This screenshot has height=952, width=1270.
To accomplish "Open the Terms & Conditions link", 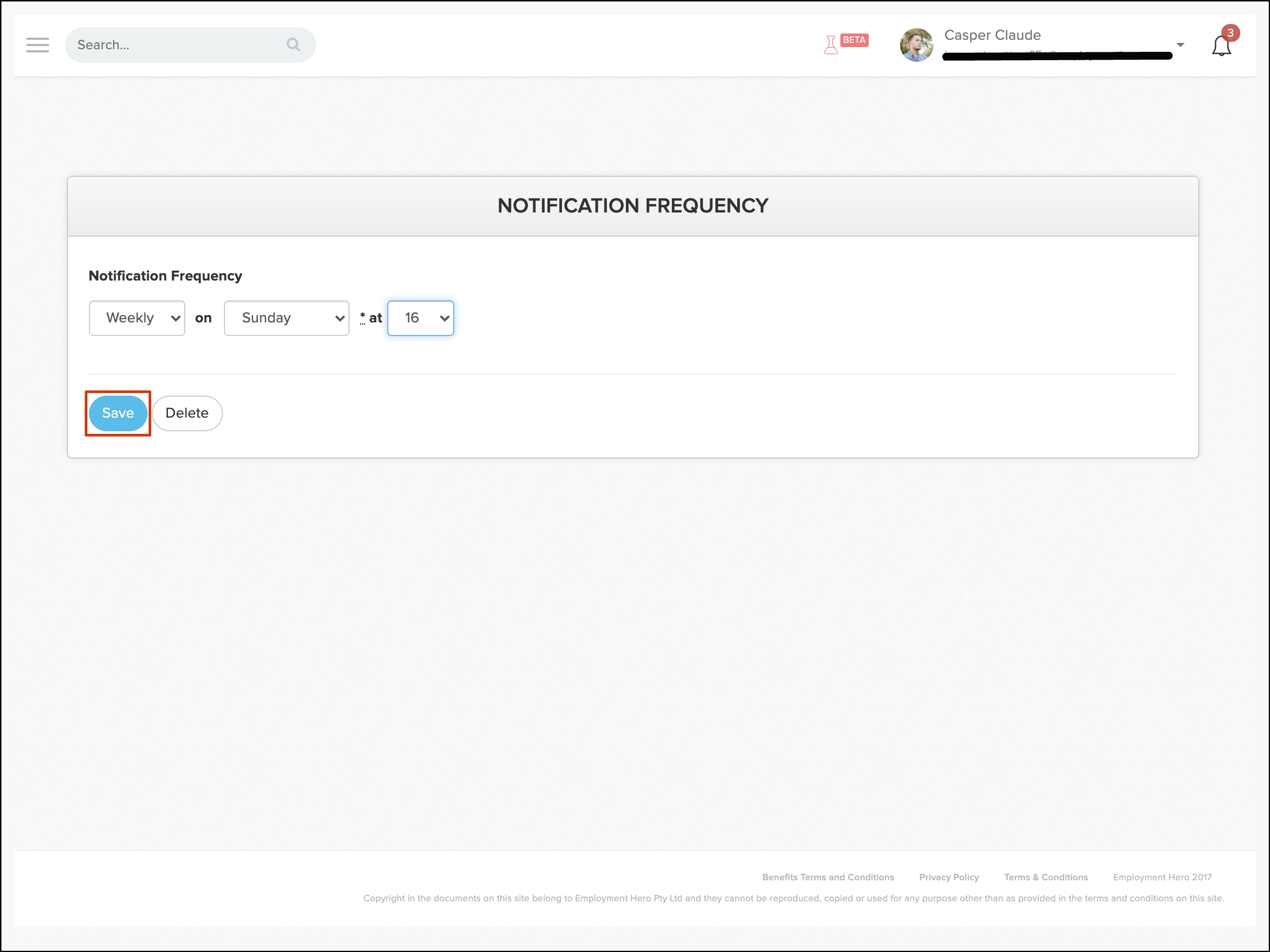I will tap(1046, 877).
